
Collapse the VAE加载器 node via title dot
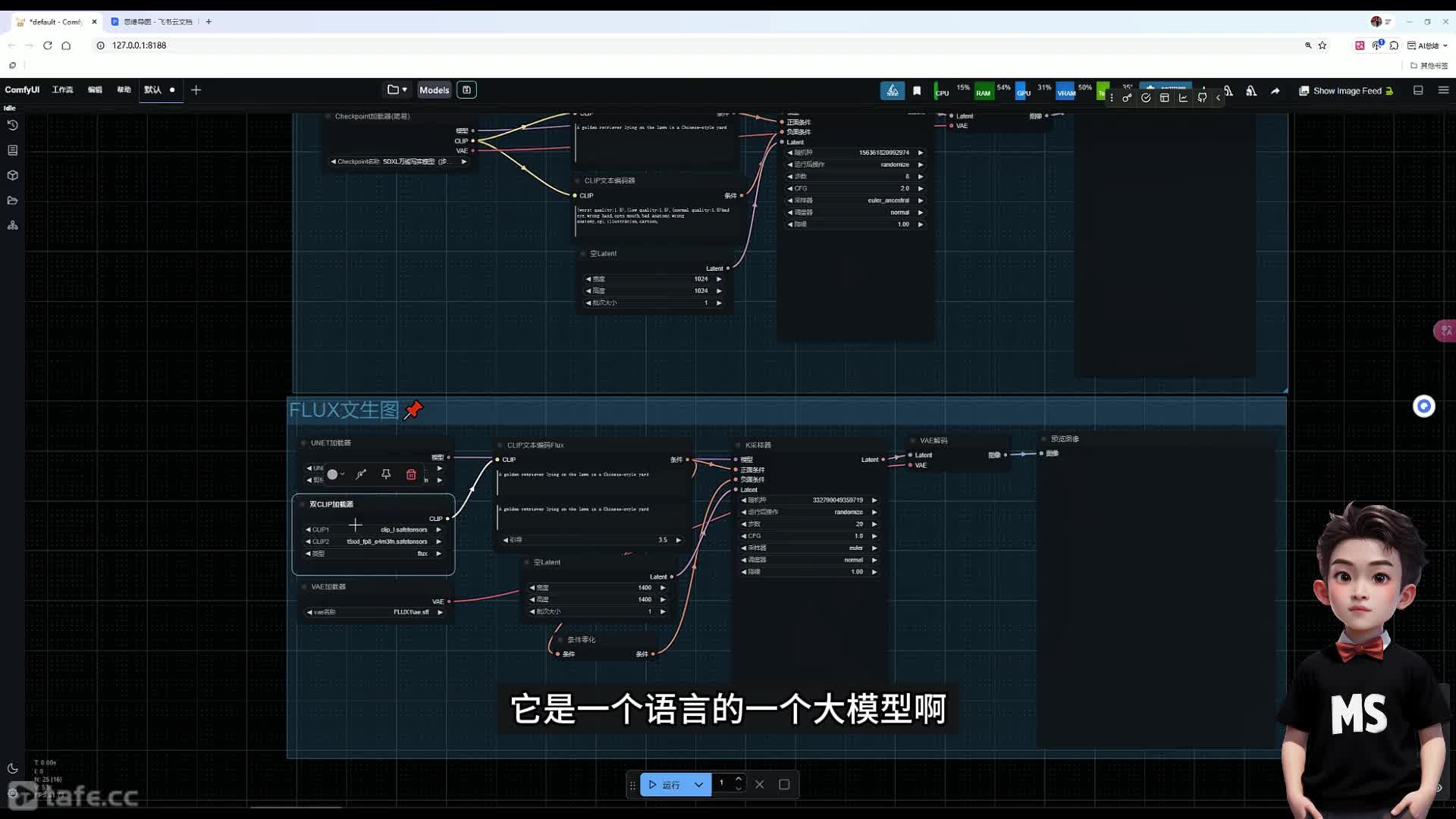(x=303, y=587)
